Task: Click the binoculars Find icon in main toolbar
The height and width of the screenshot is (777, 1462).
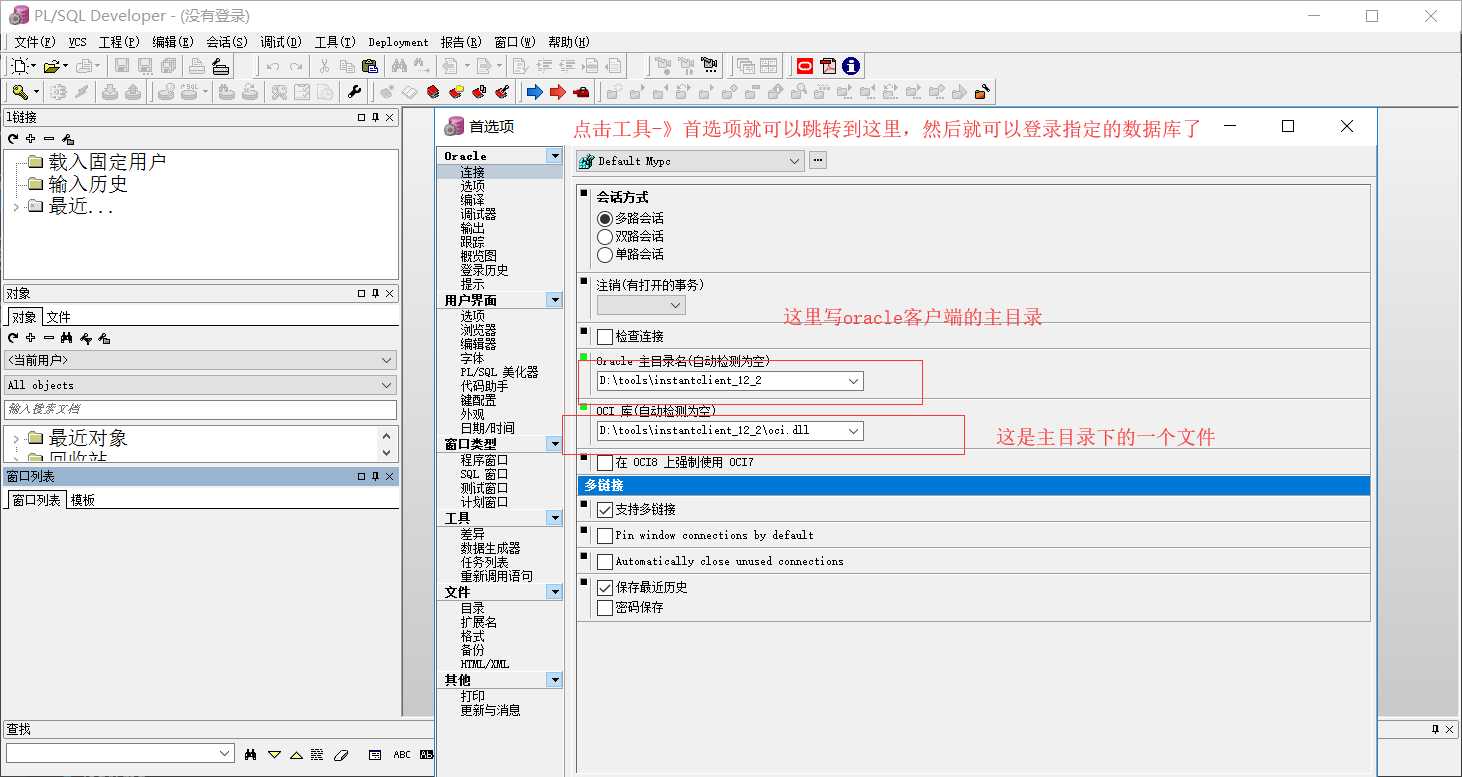Action: point(399,66)
